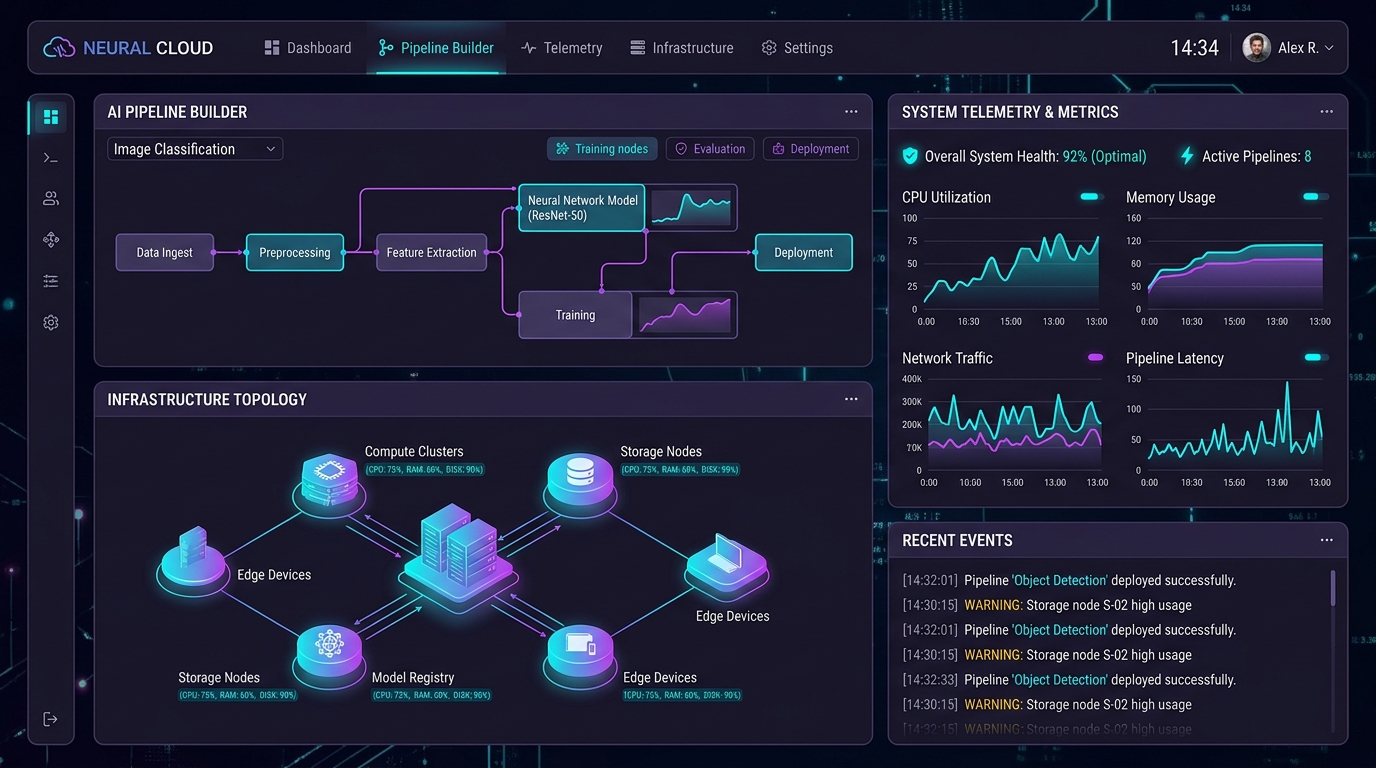
Task: Open Recent Events panel options menu
Action: 1326,540
